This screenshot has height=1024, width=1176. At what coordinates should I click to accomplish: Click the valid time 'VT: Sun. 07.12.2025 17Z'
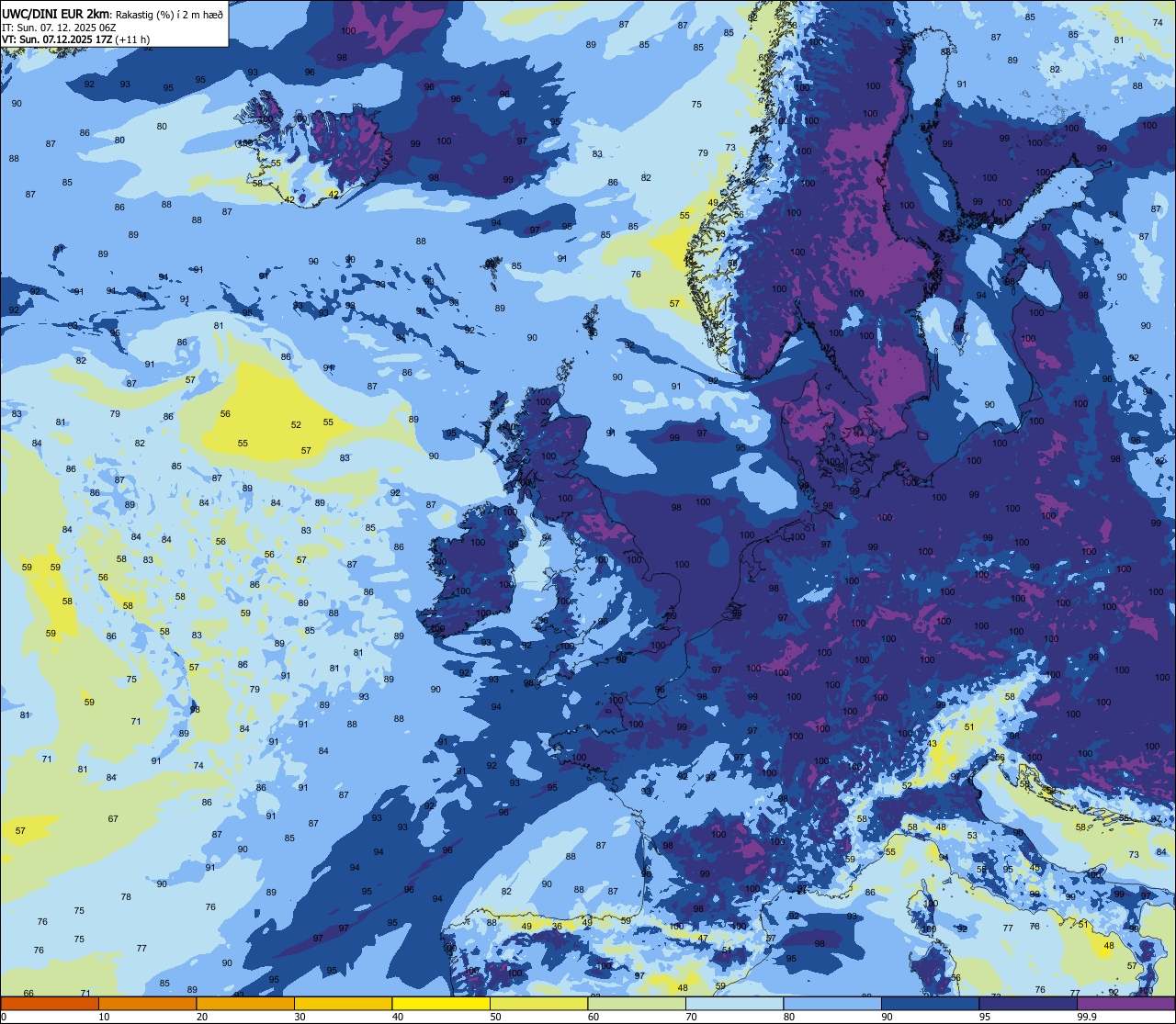point(57,39)
